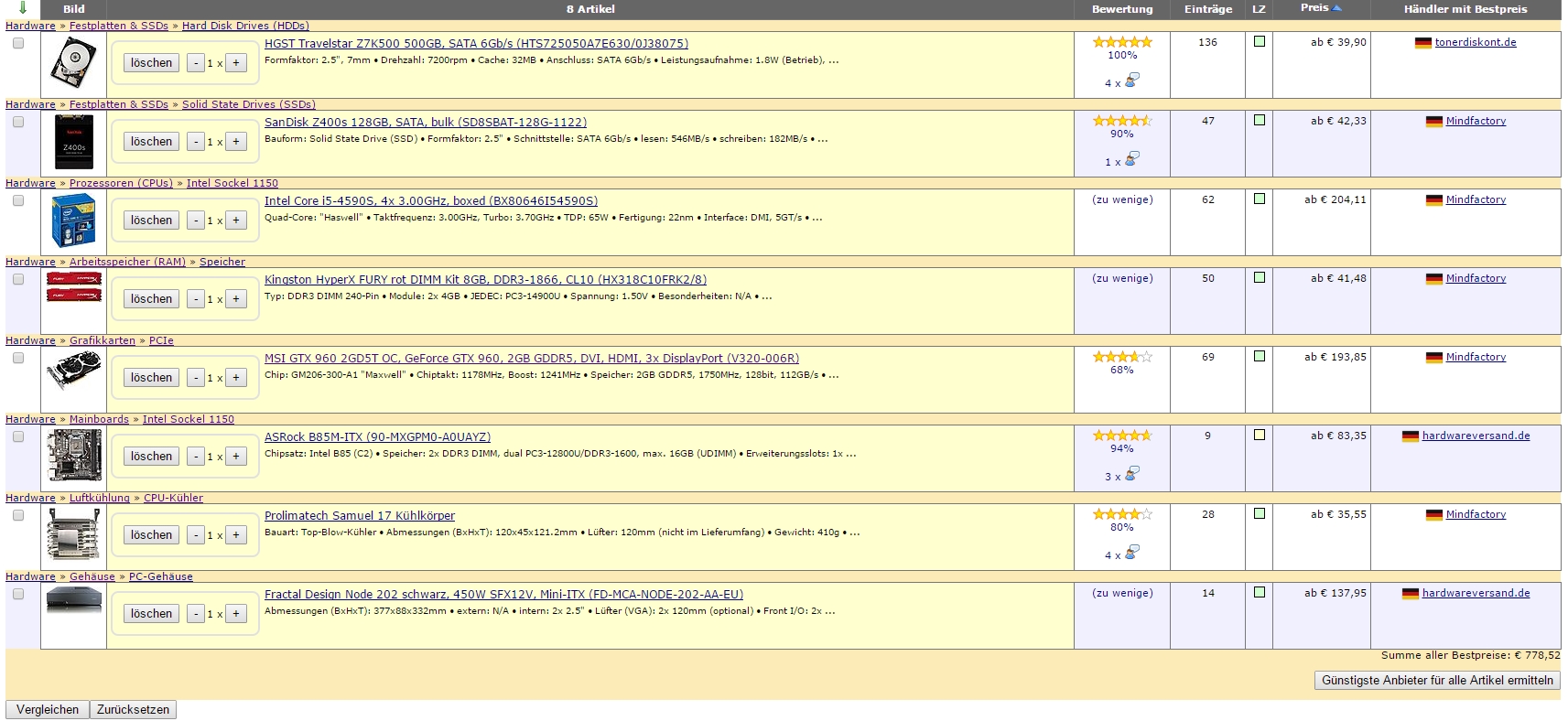Click German flag next to tonerdiskont.de
The height and width of the screenshot is (721, 1568).
pos(1422,43)
